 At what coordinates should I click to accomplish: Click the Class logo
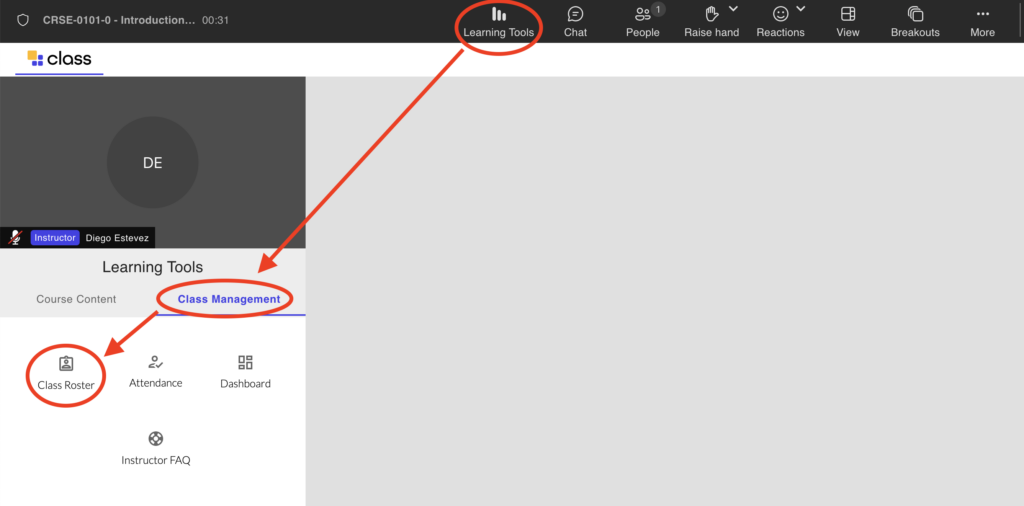click(59, 59)
